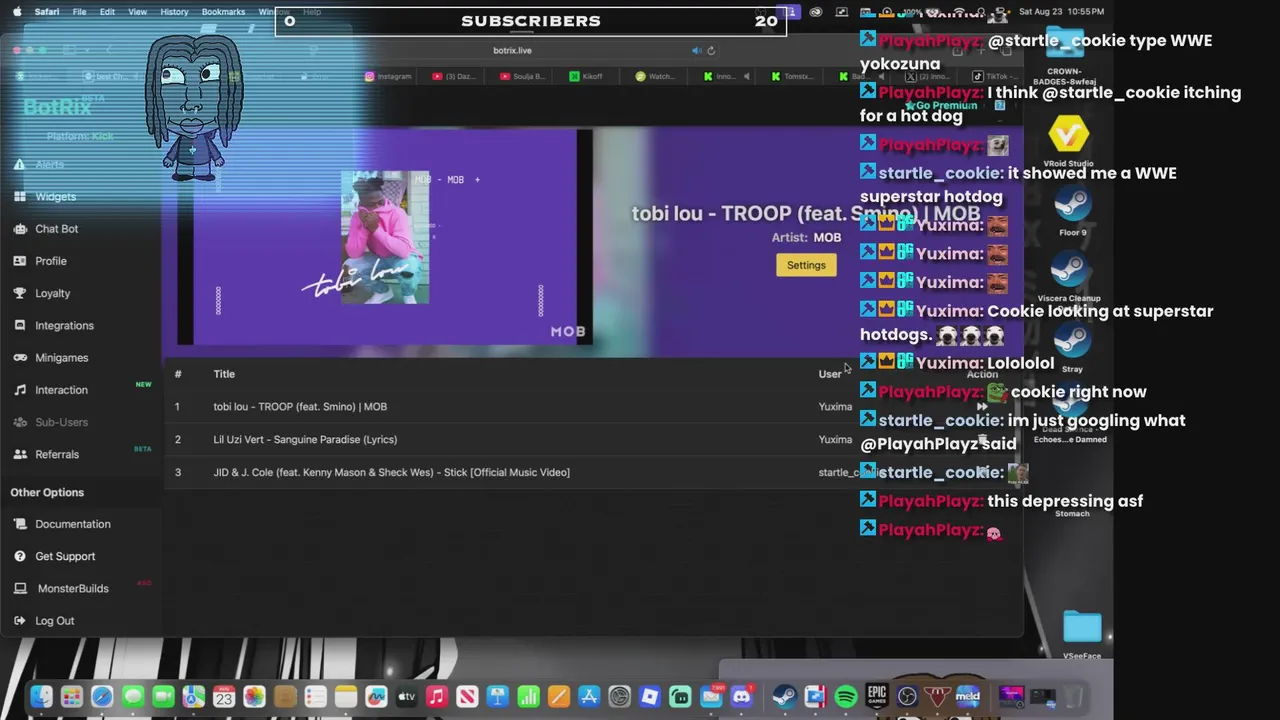Switch to the Watch... tab
The height and width of the screenshot is (720, 1280).
(x=656, y=76)
